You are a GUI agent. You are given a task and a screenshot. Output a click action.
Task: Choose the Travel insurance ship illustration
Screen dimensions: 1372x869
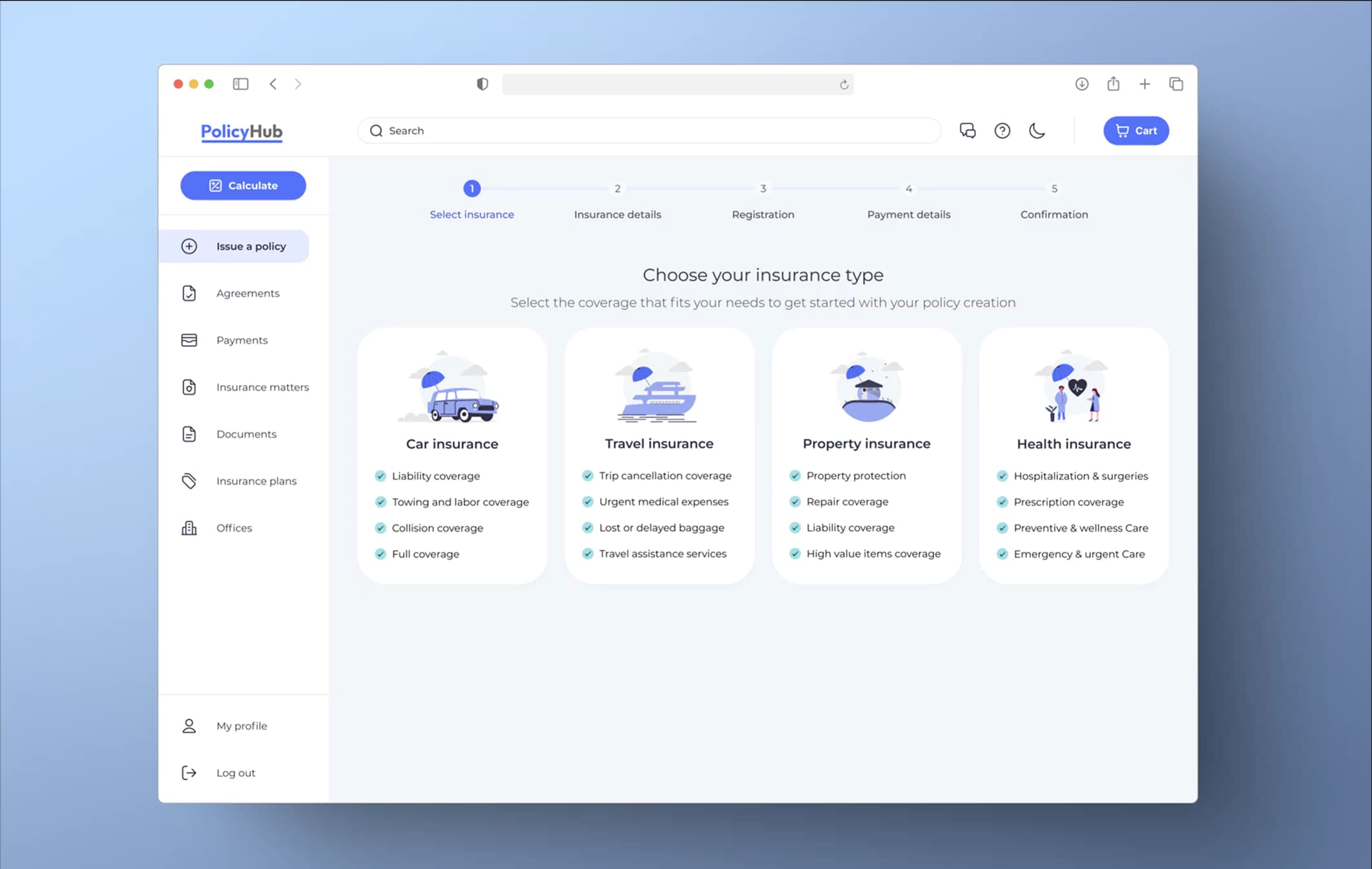tap(657, 386)
